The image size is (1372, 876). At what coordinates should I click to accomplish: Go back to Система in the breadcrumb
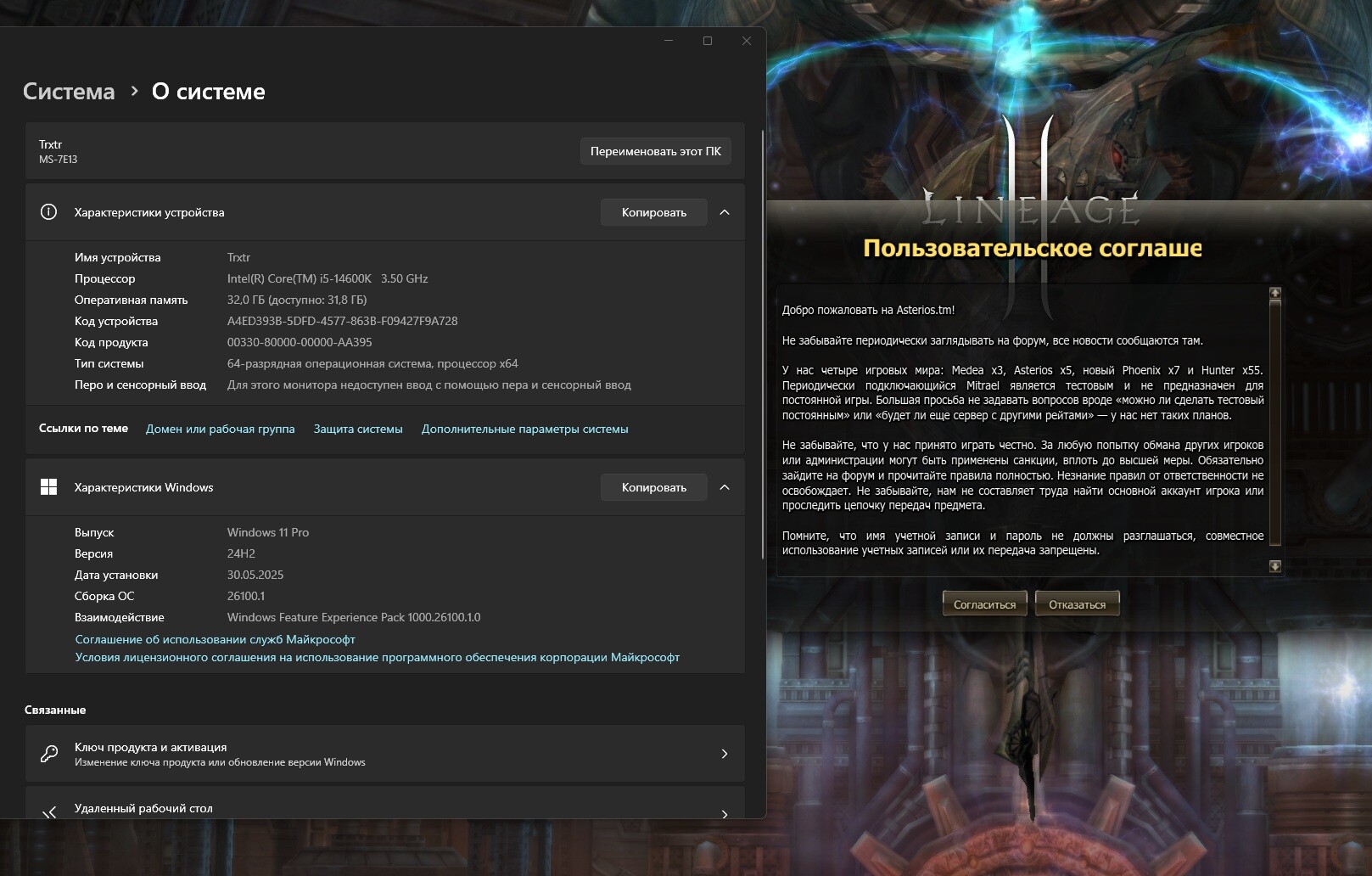pyautogui.click(x=69, y=92)
